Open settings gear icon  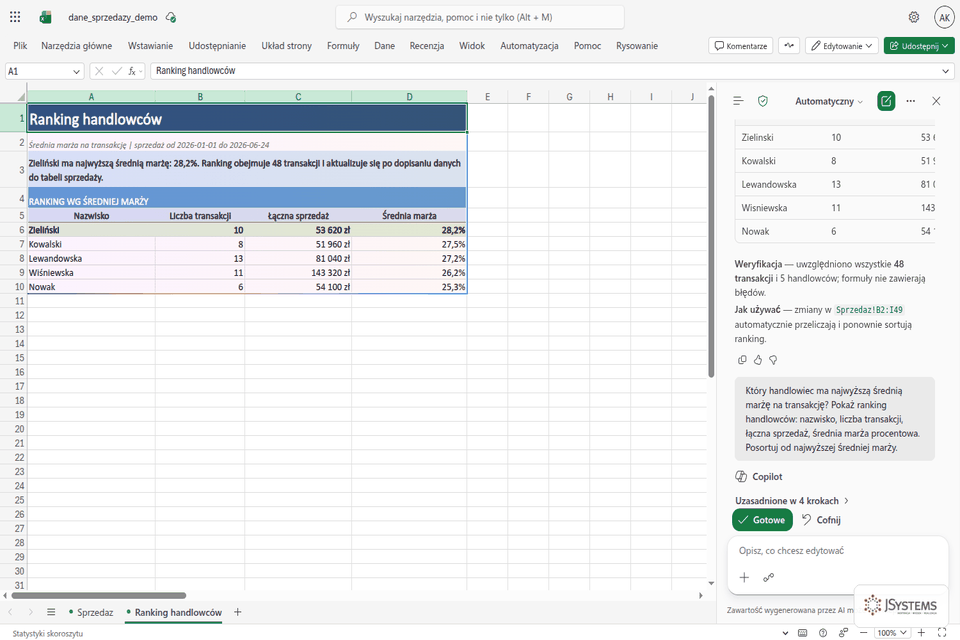click(913, 17)
